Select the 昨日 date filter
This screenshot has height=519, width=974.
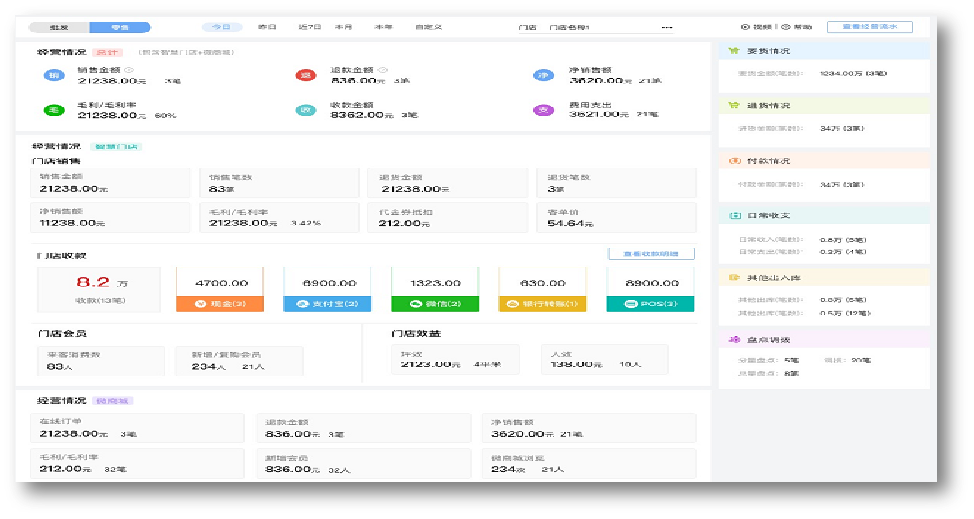point(267,27)
